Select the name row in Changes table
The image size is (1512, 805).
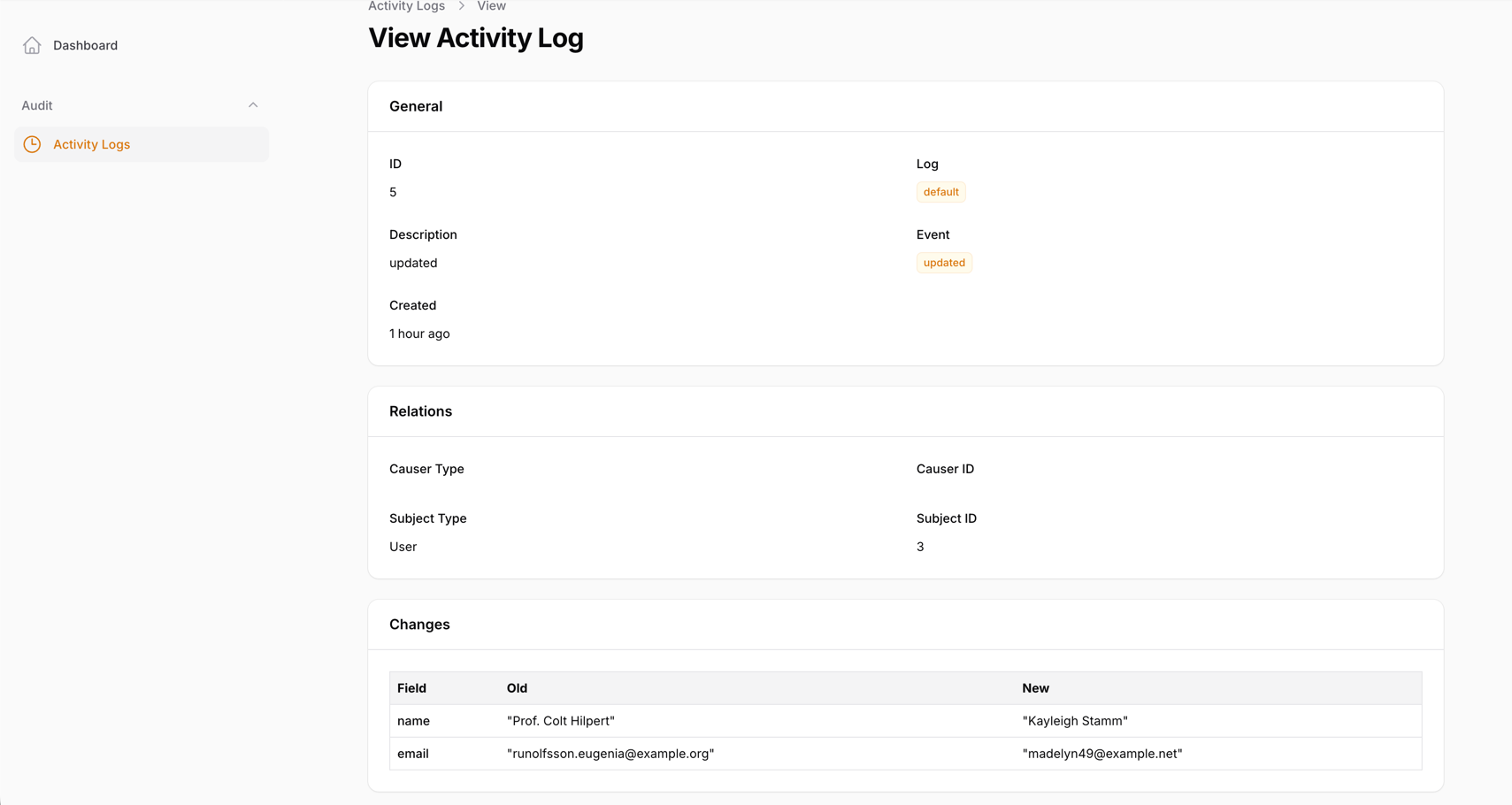pos(413,721)
